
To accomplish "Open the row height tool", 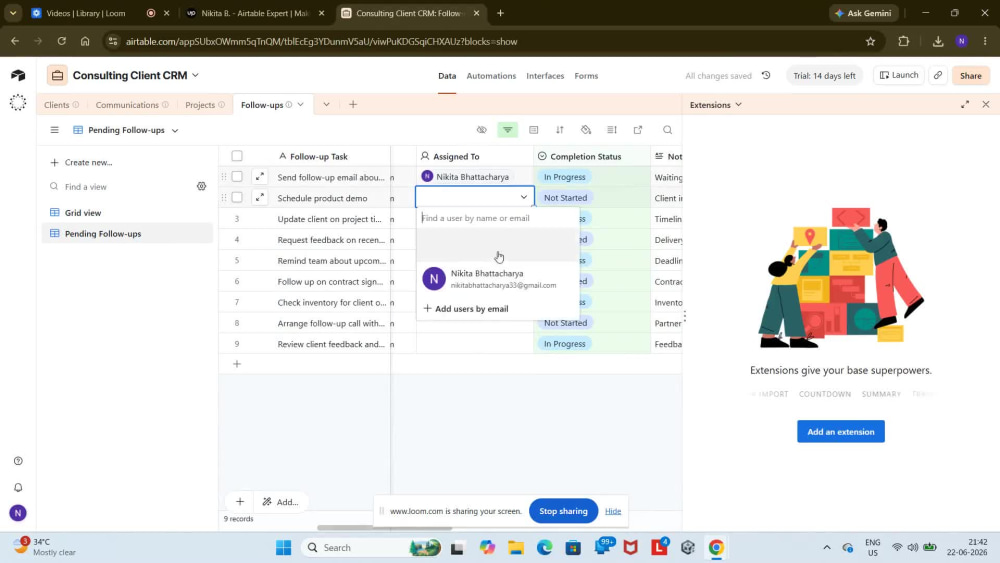I will [612, 130].
